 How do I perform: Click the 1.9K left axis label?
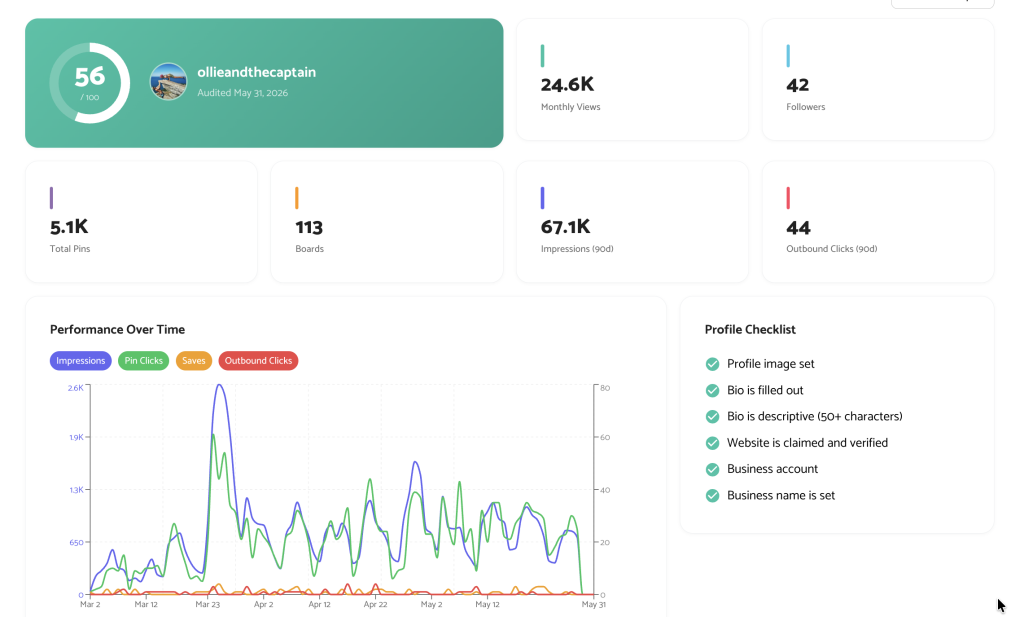(76, 437)
